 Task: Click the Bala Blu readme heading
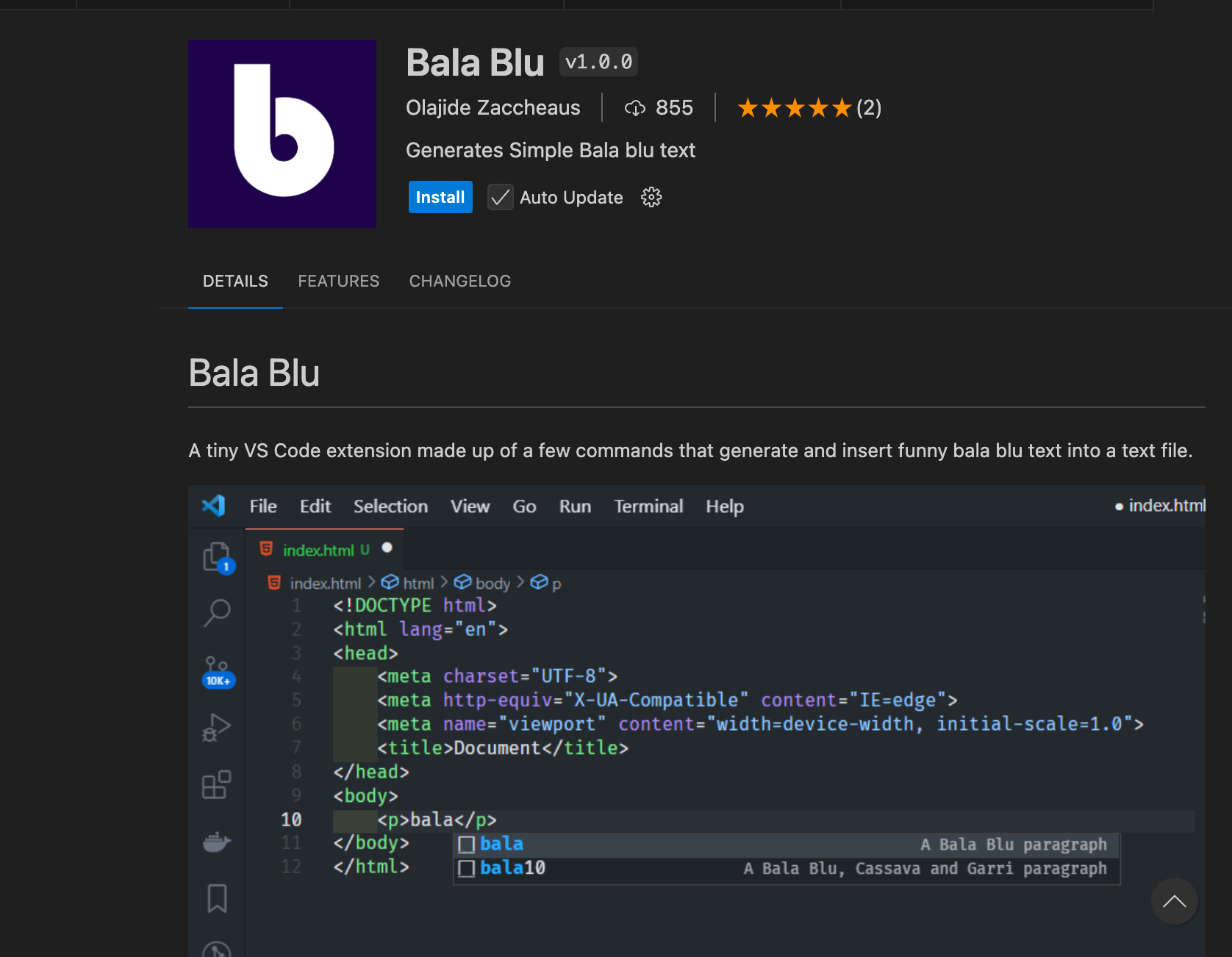(254, 373)
